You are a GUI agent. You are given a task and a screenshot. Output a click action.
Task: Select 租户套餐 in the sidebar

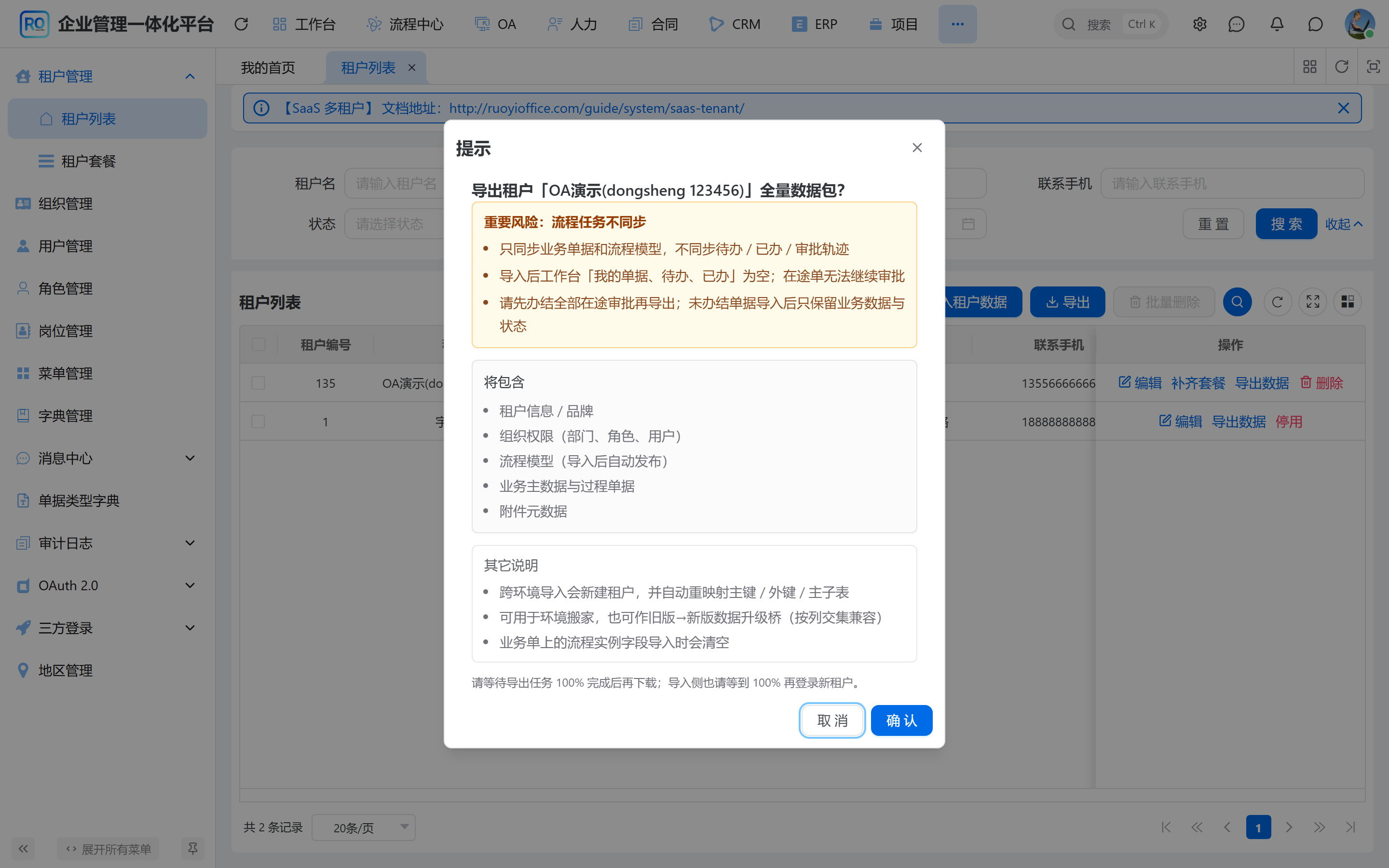pyautogui.click(x=108, y=162)
